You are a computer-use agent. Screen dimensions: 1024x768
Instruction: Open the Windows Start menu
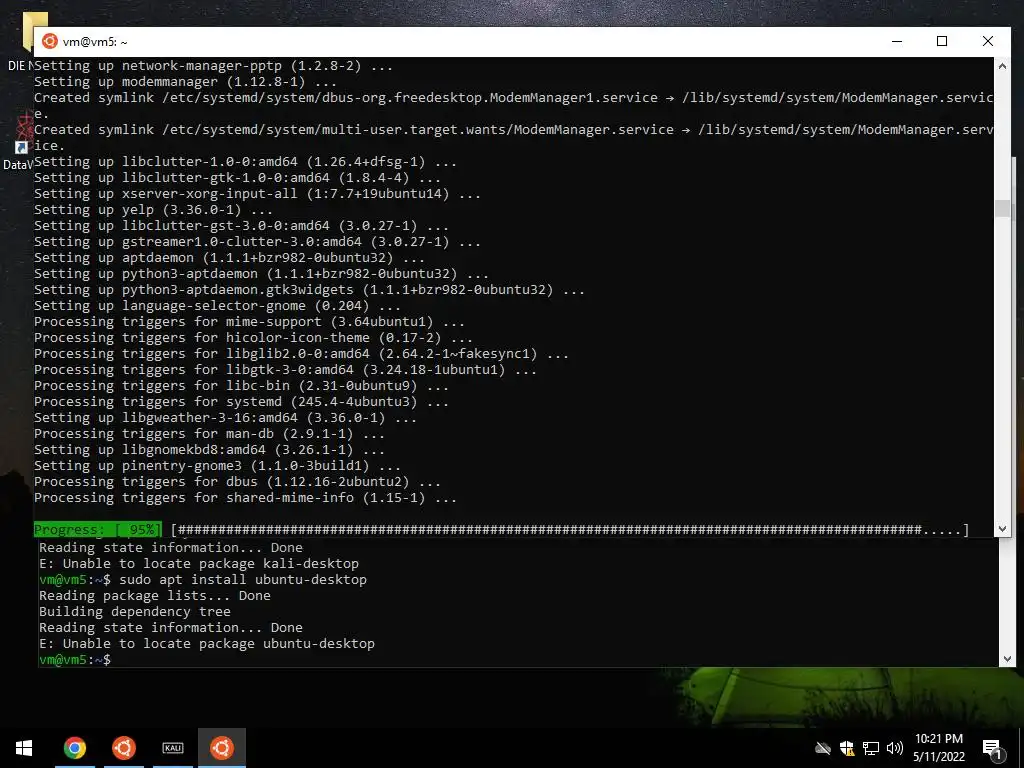24,748
